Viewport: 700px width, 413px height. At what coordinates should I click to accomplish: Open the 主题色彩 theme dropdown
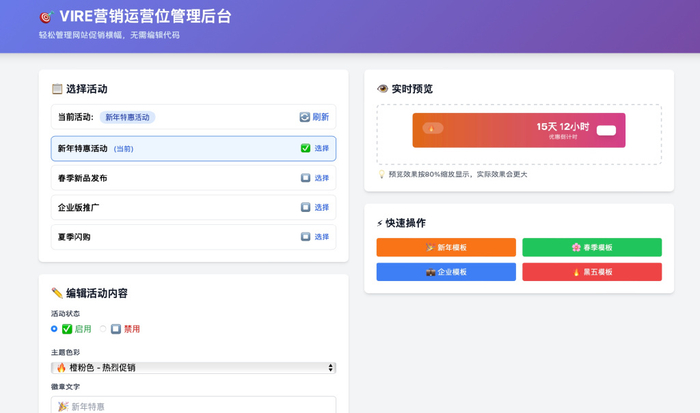(193, 368)
